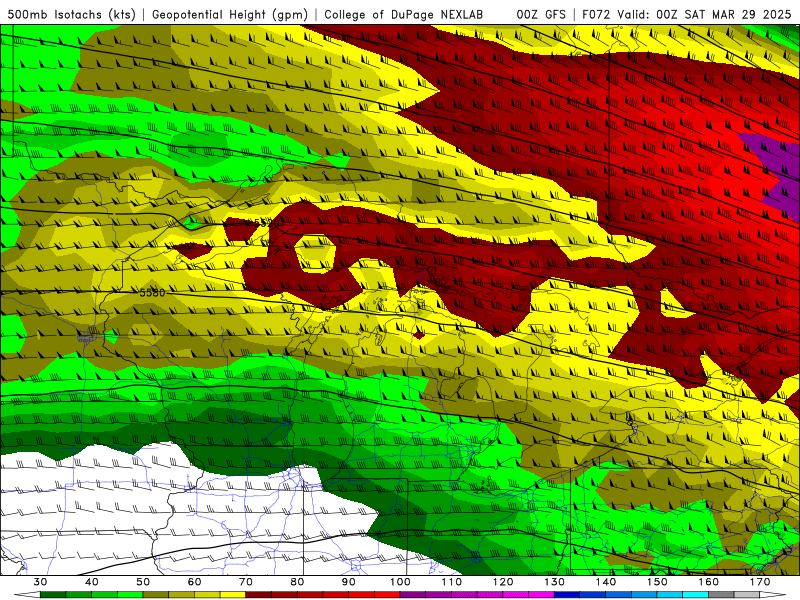
Task: Click the 5580 height contour label
Action: (x=153, y=292)
